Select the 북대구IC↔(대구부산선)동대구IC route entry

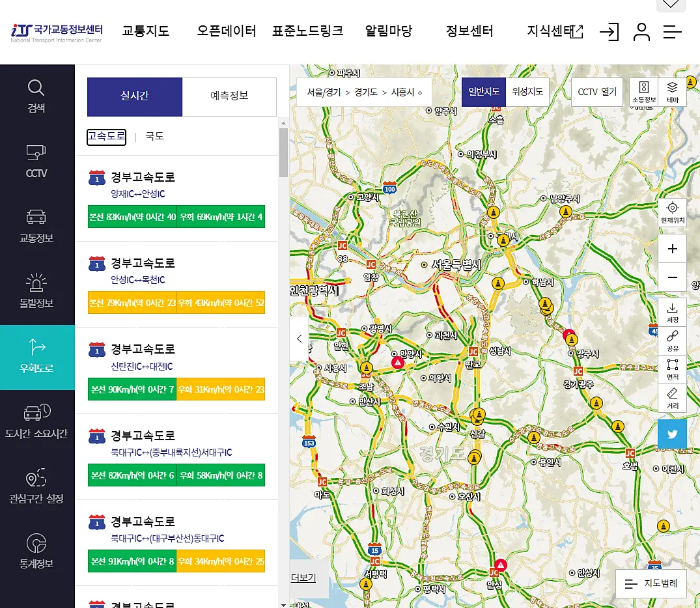click(177, 543)
